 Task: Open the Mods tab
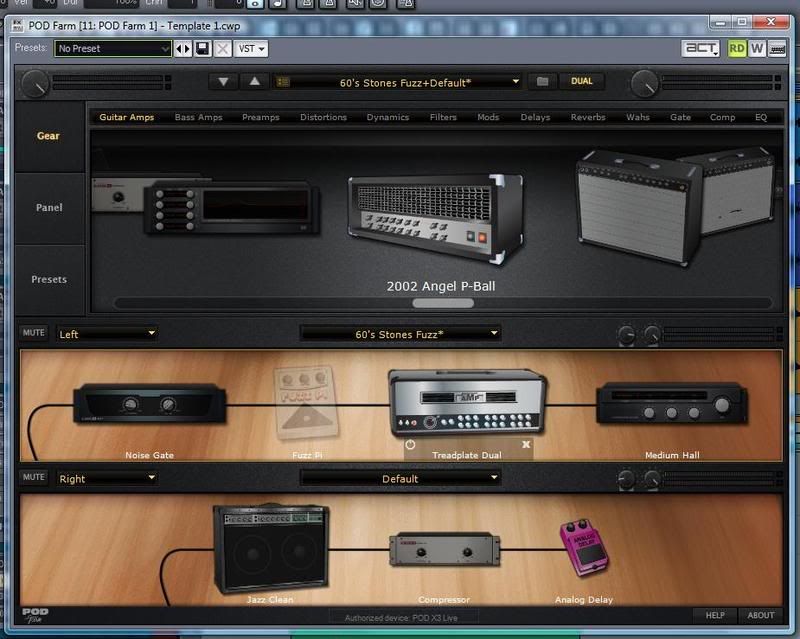pyautogui.click(x=488, y=117)
